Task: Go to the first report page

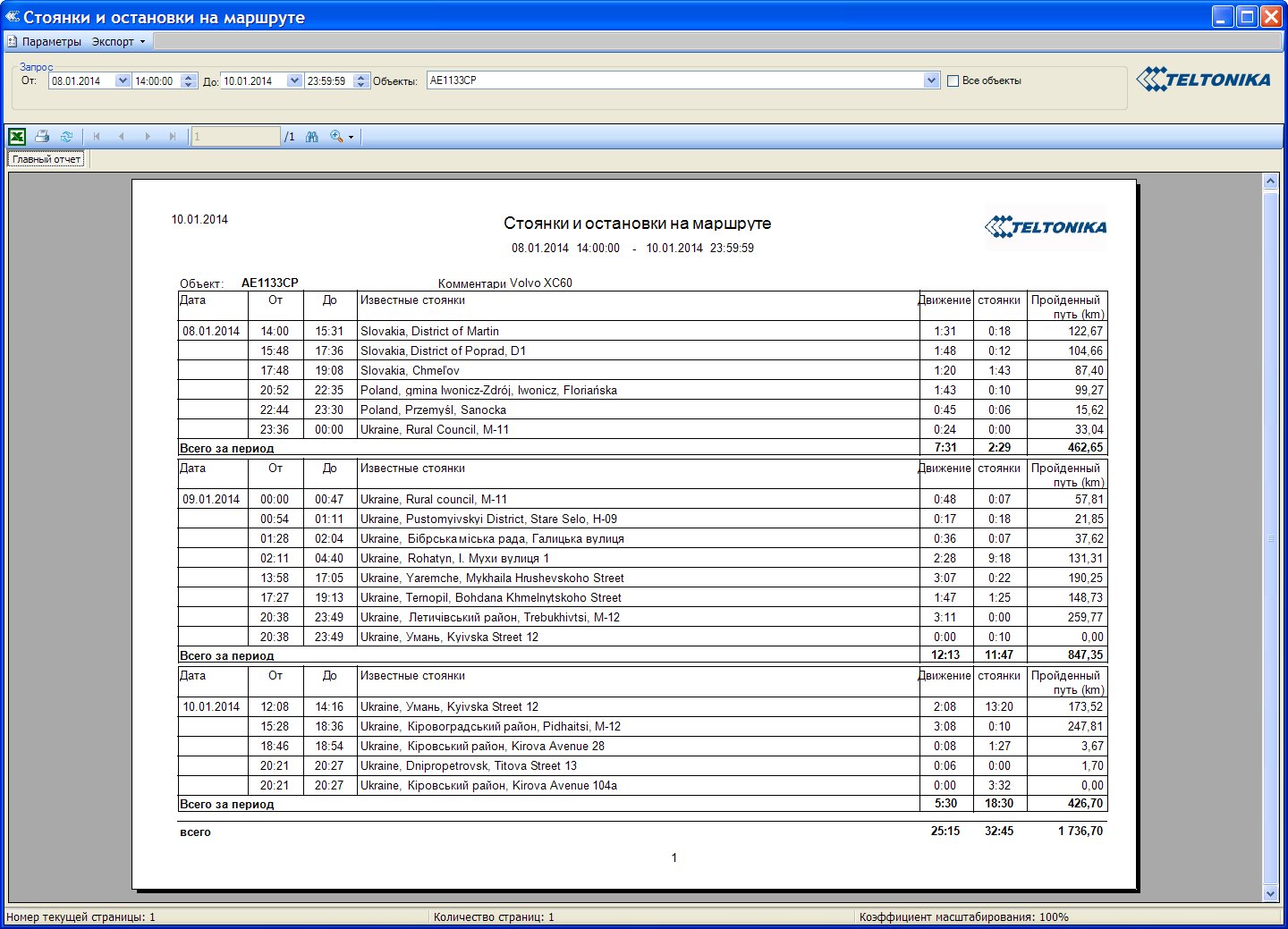Action: point(97,137)
